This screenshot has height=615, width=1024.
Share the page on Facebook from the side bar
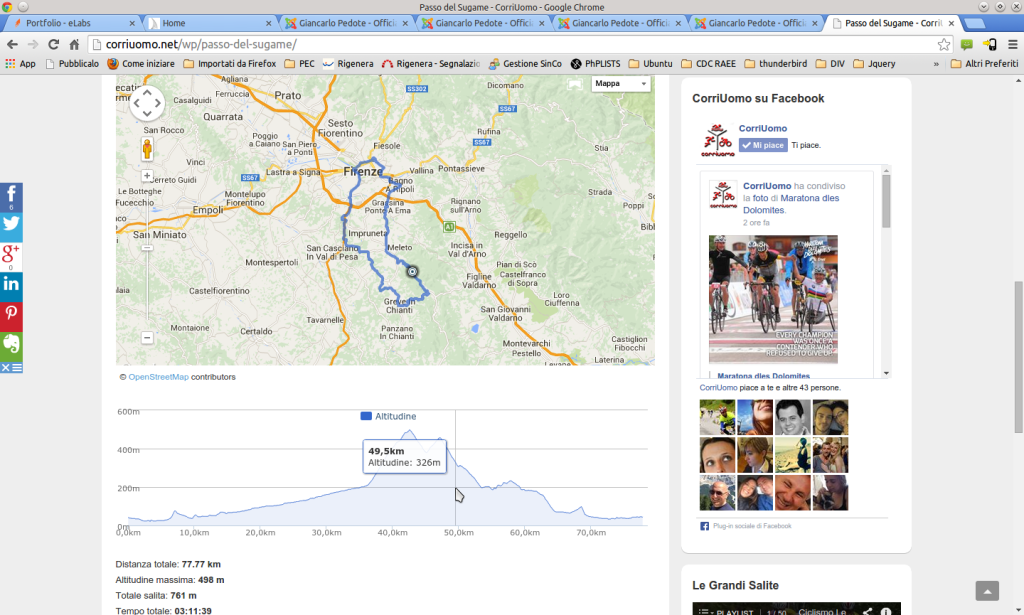(11, 197)
